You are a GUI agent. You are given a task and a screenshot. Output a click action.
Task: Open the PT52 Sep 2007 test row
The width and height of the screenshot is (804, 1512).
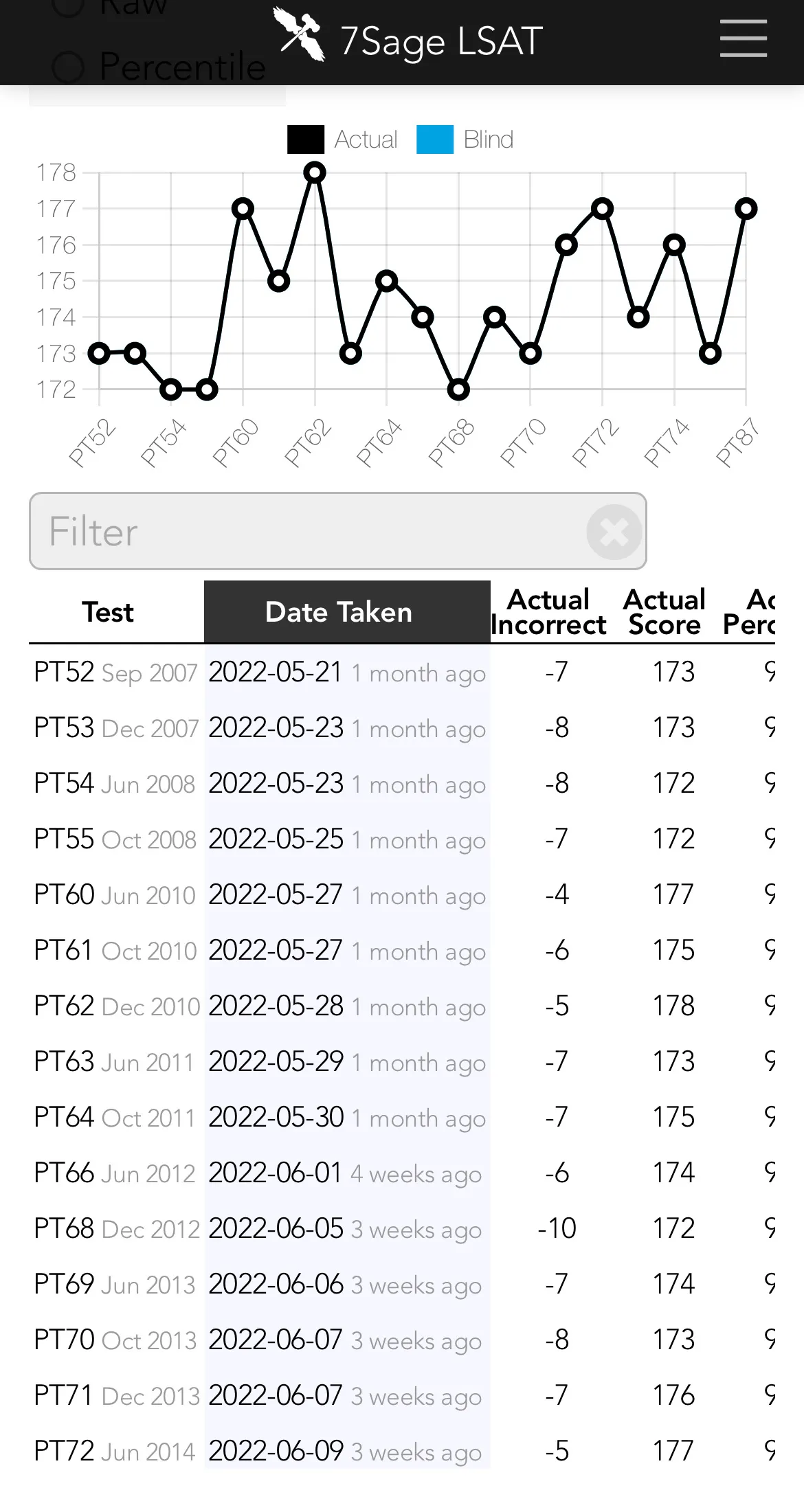[x=64, y=672]
